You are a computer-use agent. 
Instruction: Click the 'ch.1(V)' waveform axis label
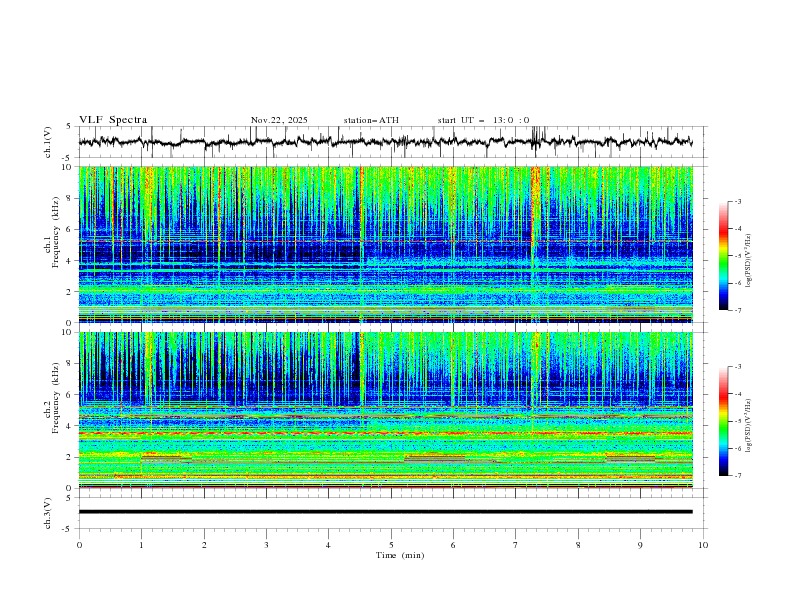[48, 142]
